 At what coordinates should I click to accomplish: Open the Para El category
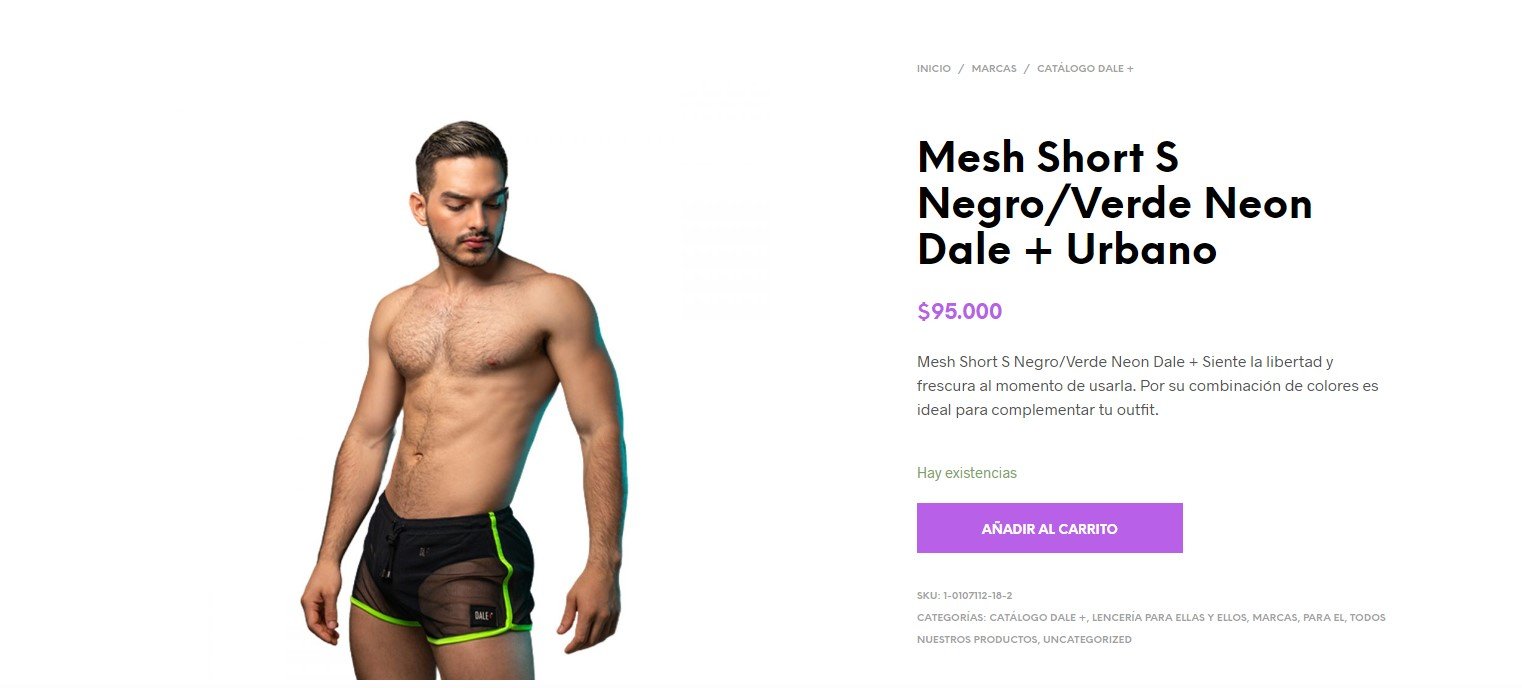(x=1322, y=618)
